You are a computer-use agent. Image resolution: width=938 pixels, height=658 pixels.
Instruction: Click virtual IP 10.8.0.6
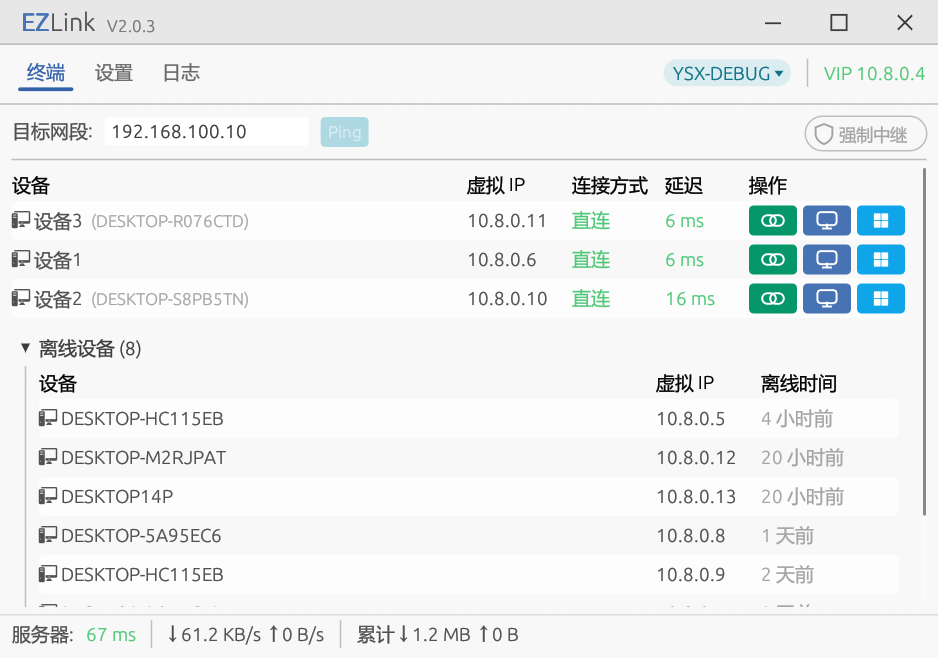(x=502, y=260)
